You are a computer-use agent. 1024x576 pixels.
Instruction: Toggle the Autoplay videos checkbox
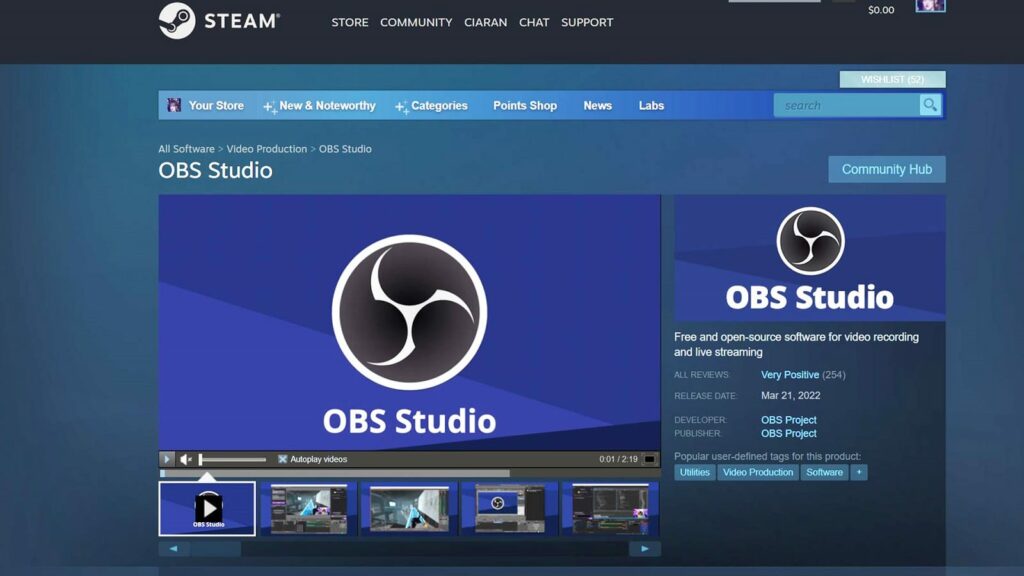tap(282, 459)
